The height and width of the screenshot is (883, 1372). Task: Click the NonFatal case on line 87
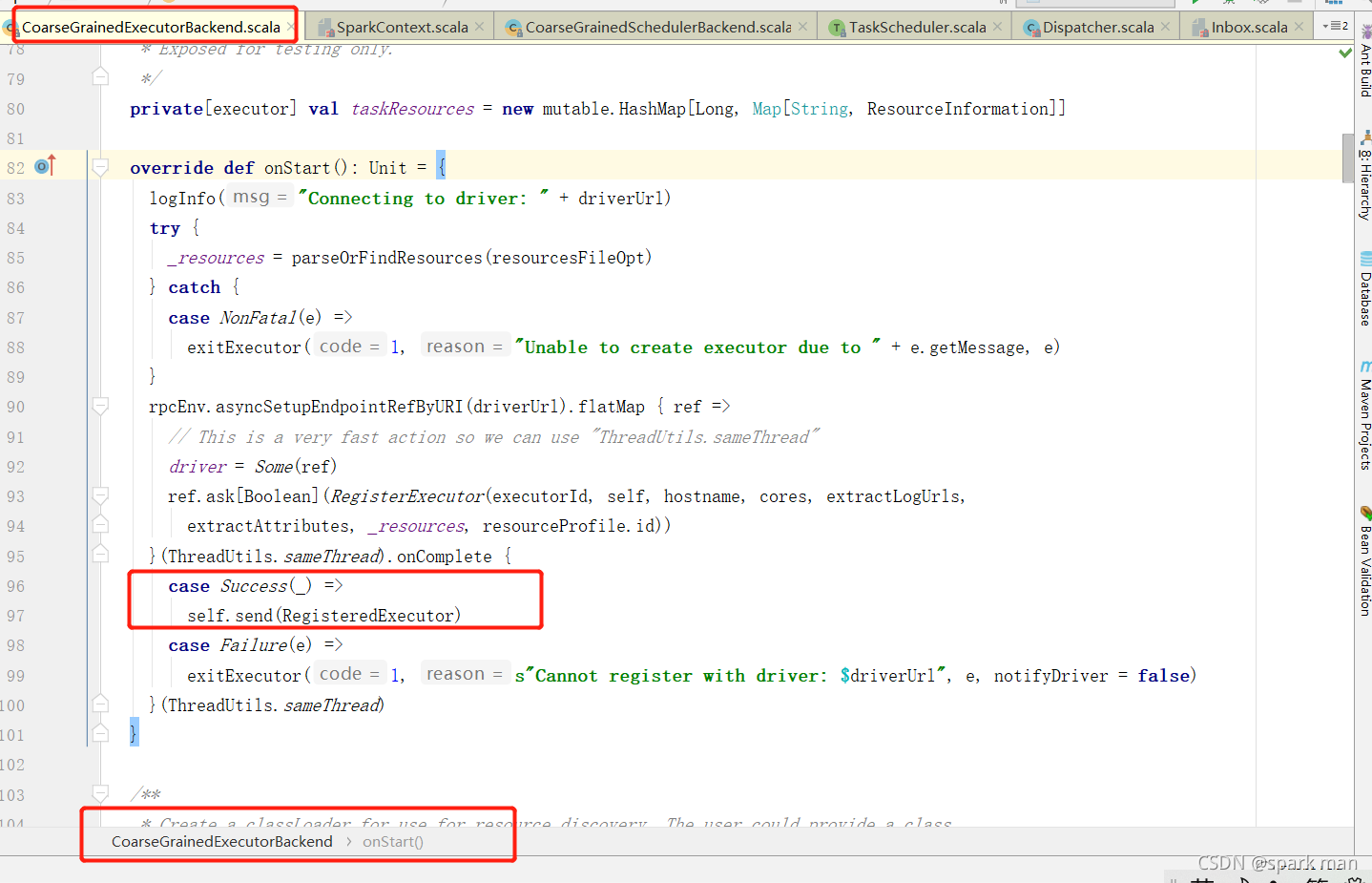[x=258, y=318]
